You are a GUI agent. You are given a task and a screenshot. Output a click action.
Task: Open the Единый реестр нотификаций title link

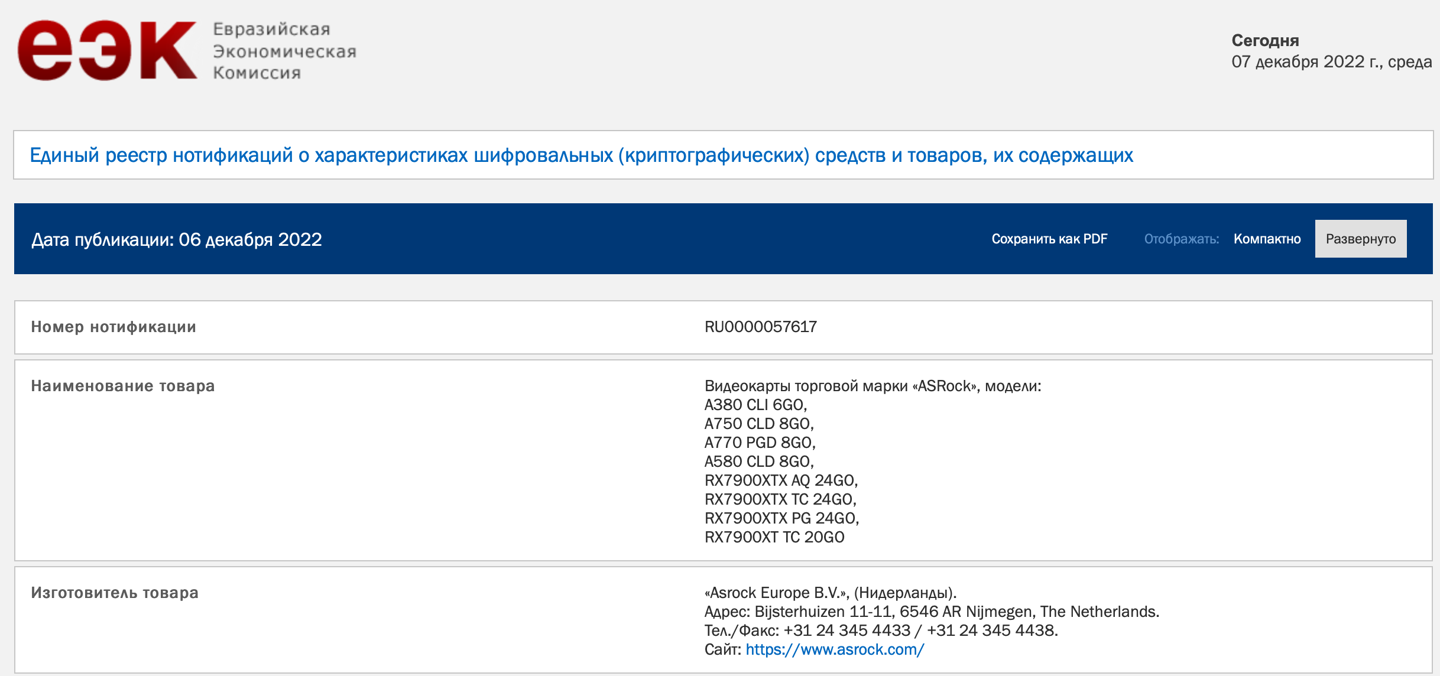click(581, 155)
